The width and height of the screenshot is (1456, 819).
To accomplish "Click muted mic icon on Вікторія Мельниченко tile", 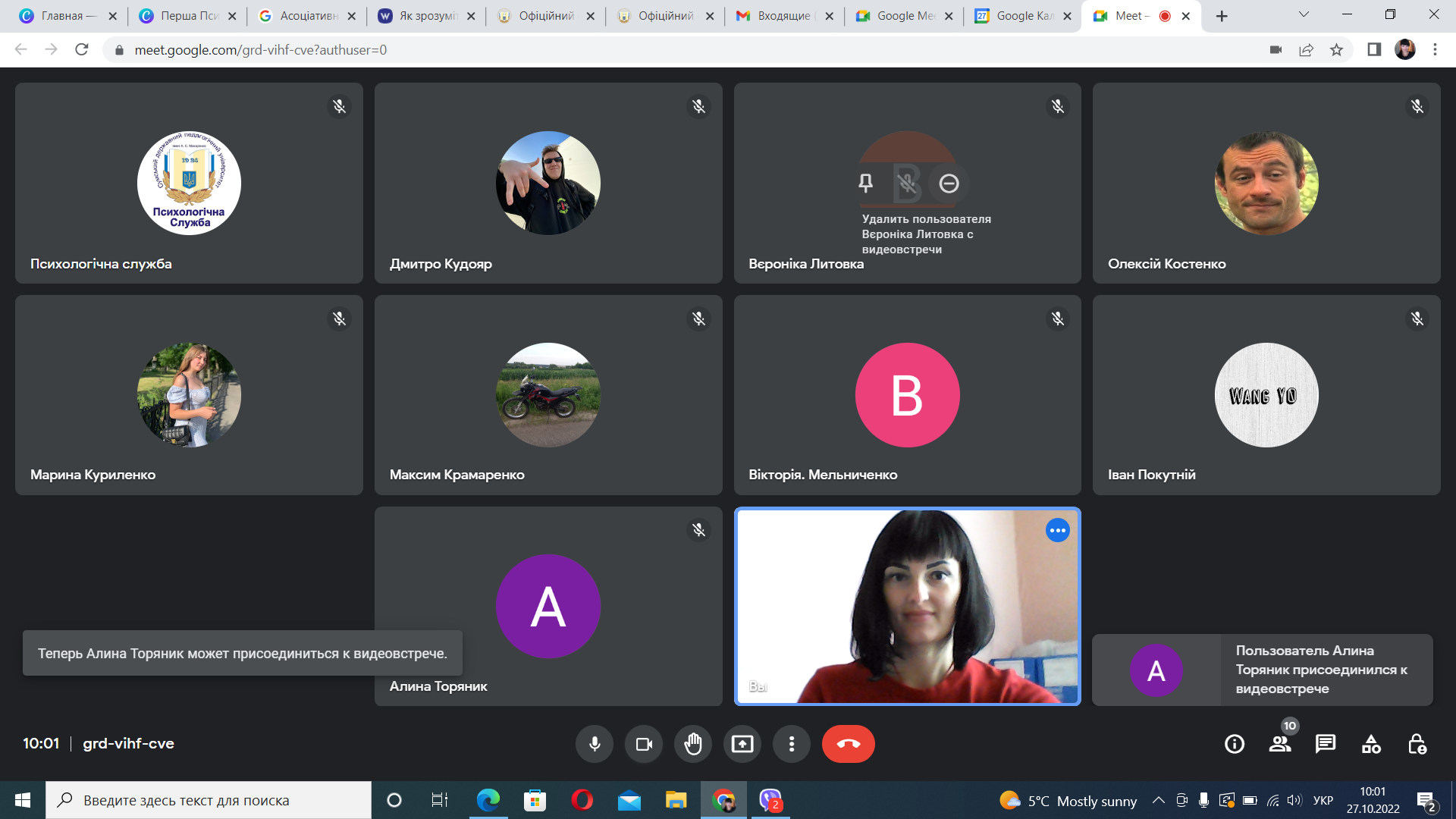I will 1057,318.
